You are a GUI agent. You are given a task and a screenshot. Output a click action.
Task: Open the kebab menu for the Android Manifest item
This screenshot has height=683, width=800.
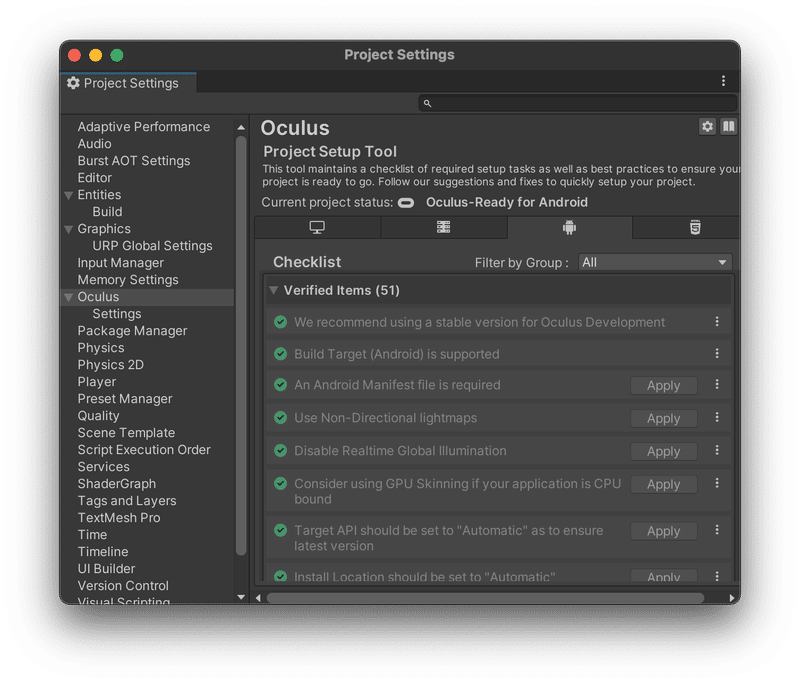point(717,385)
